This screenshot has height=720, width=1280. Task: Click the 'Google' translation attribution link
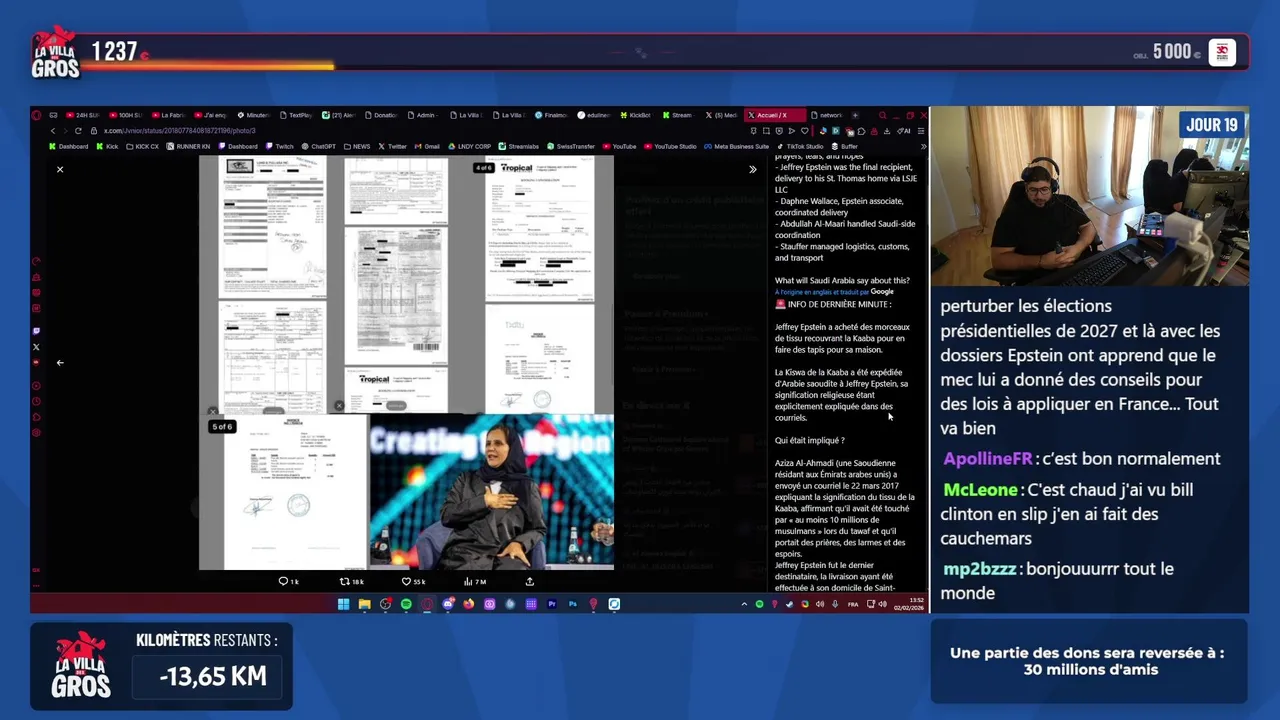click(882, 292)
